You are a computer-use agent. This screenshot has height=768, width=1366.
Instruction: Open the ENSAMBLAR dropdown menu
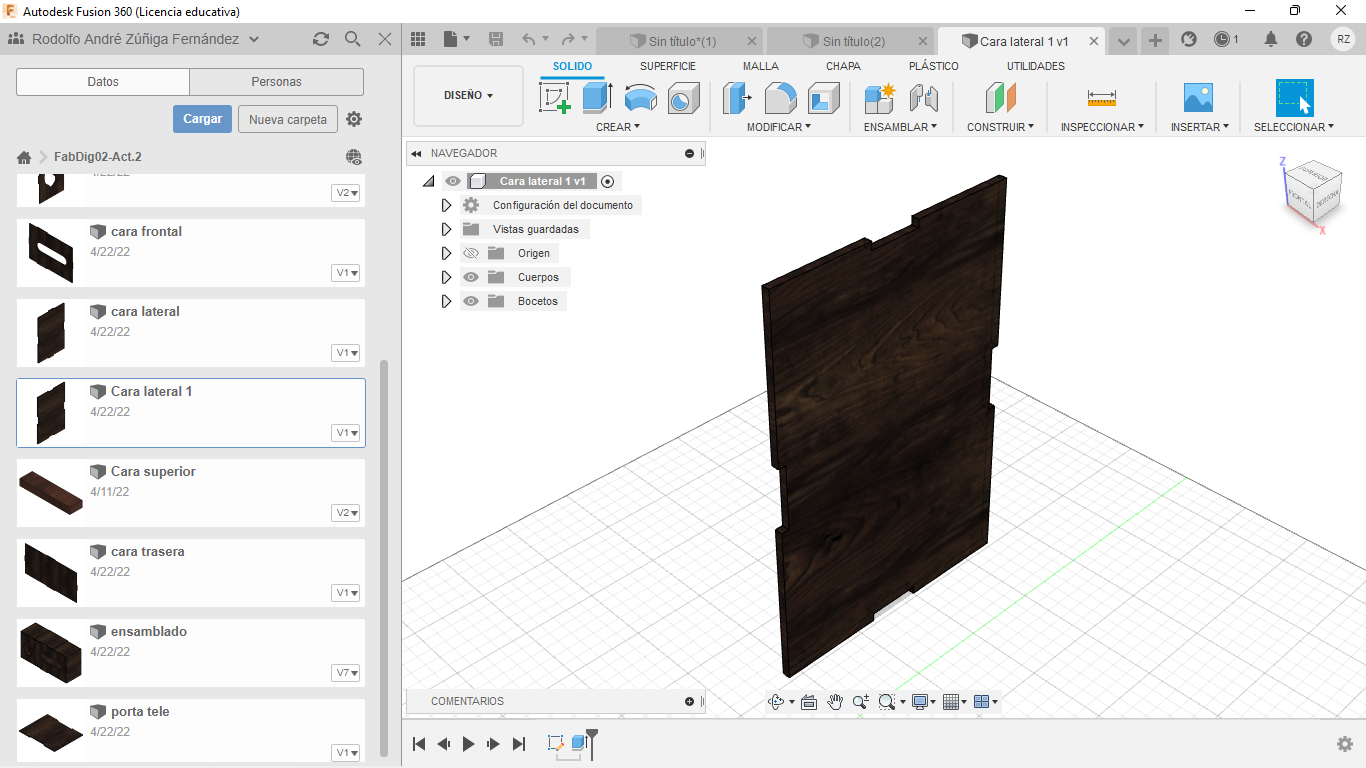click(x=900, y=127)
